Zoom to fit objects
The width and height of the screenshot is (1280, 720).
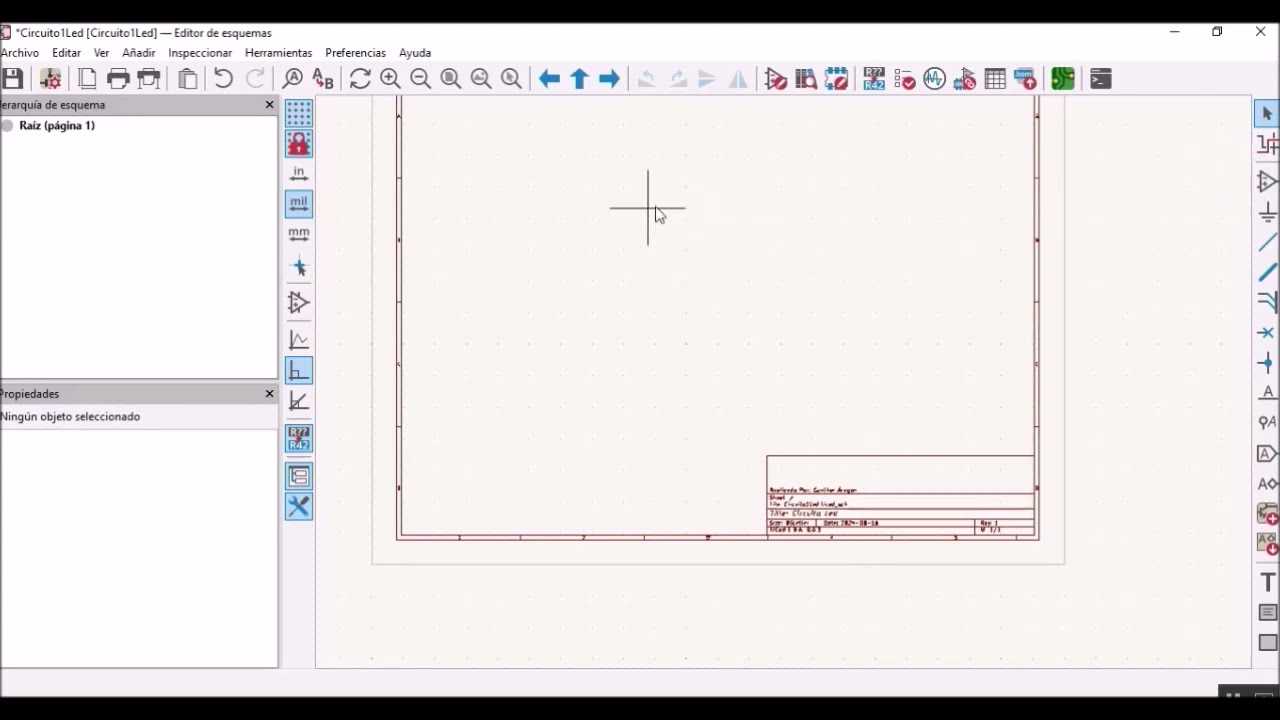coord(481,79)
